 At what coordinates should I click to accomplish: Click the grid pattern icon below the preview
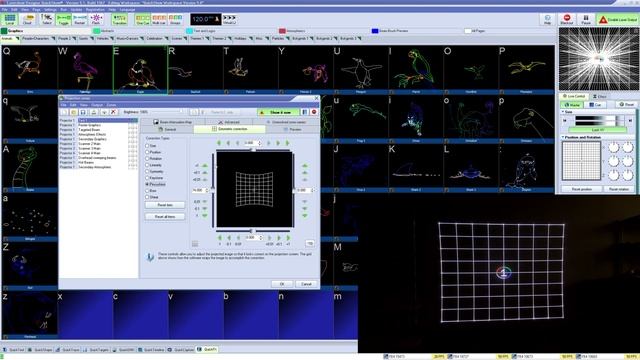click(195, 244)
